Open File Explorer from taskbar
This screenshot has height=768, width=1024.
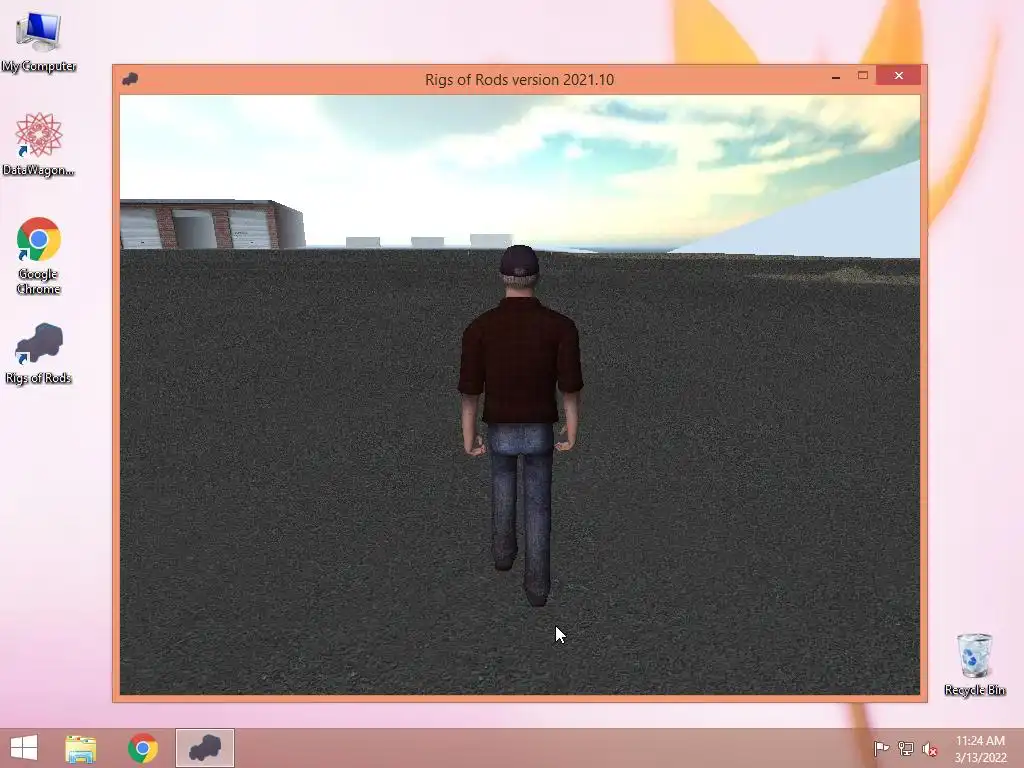click(x=81, y=748)
